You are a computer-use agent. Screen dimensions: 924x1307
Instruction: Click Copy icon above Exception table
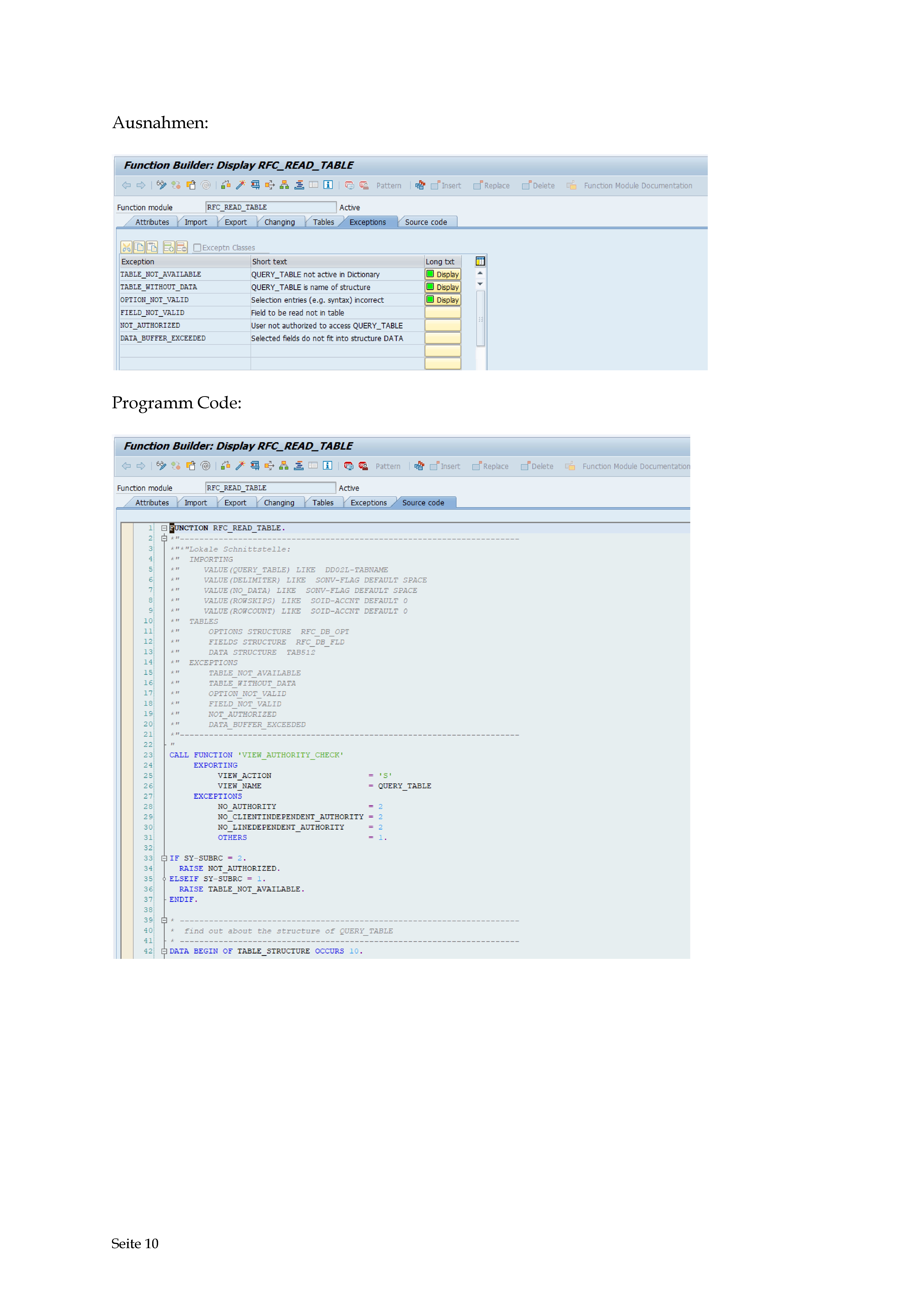click(x=139, y=247)
